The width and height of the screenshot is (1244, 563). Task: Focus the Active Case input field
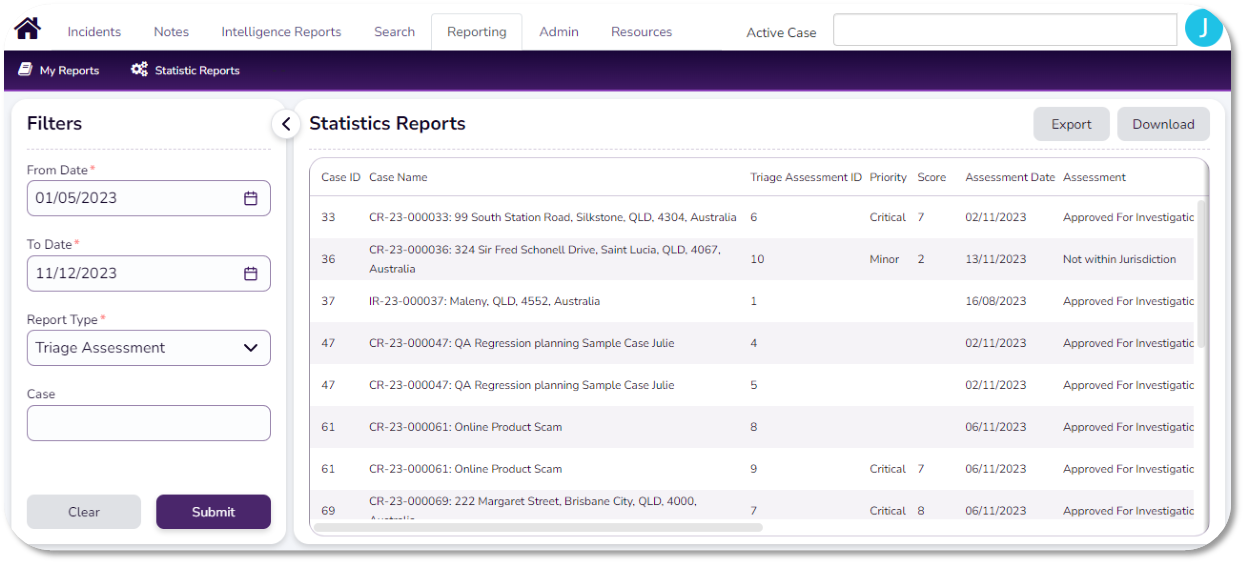tap(1004, 30)
